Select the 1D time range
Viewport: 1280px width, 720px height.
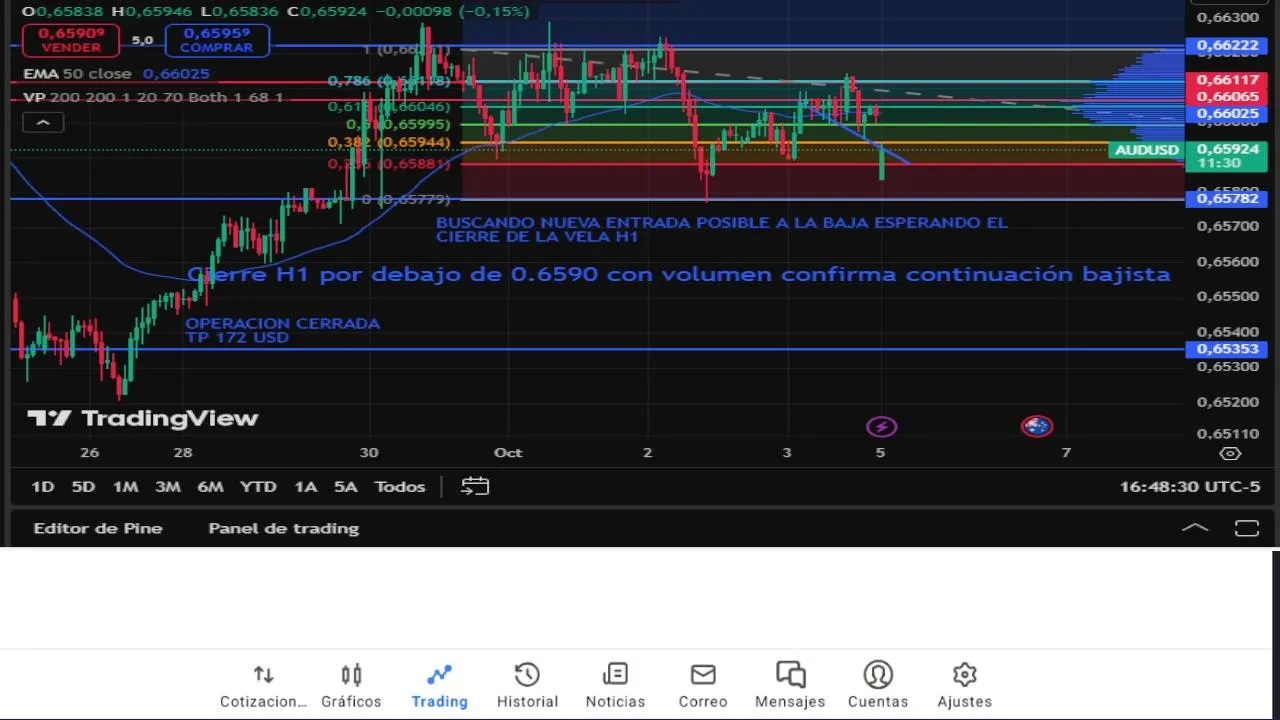[42, 486]
